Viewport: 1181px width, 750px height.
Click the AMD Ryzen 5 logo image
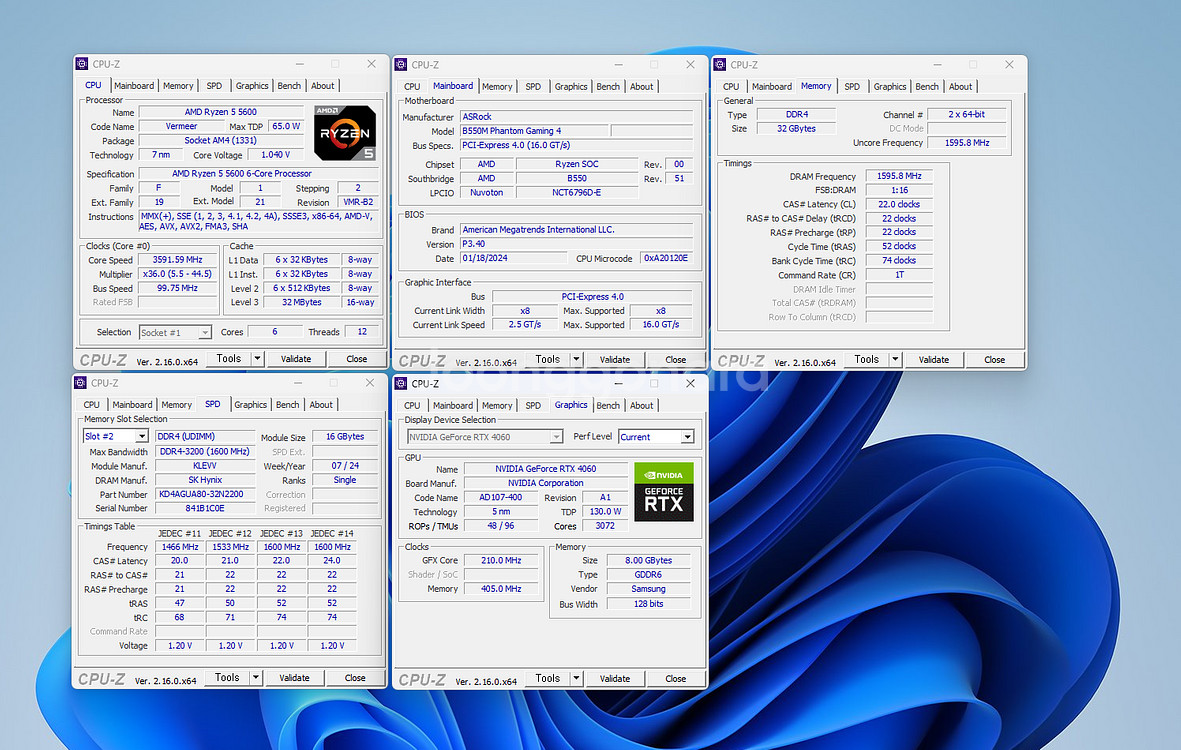pos(345,132)
